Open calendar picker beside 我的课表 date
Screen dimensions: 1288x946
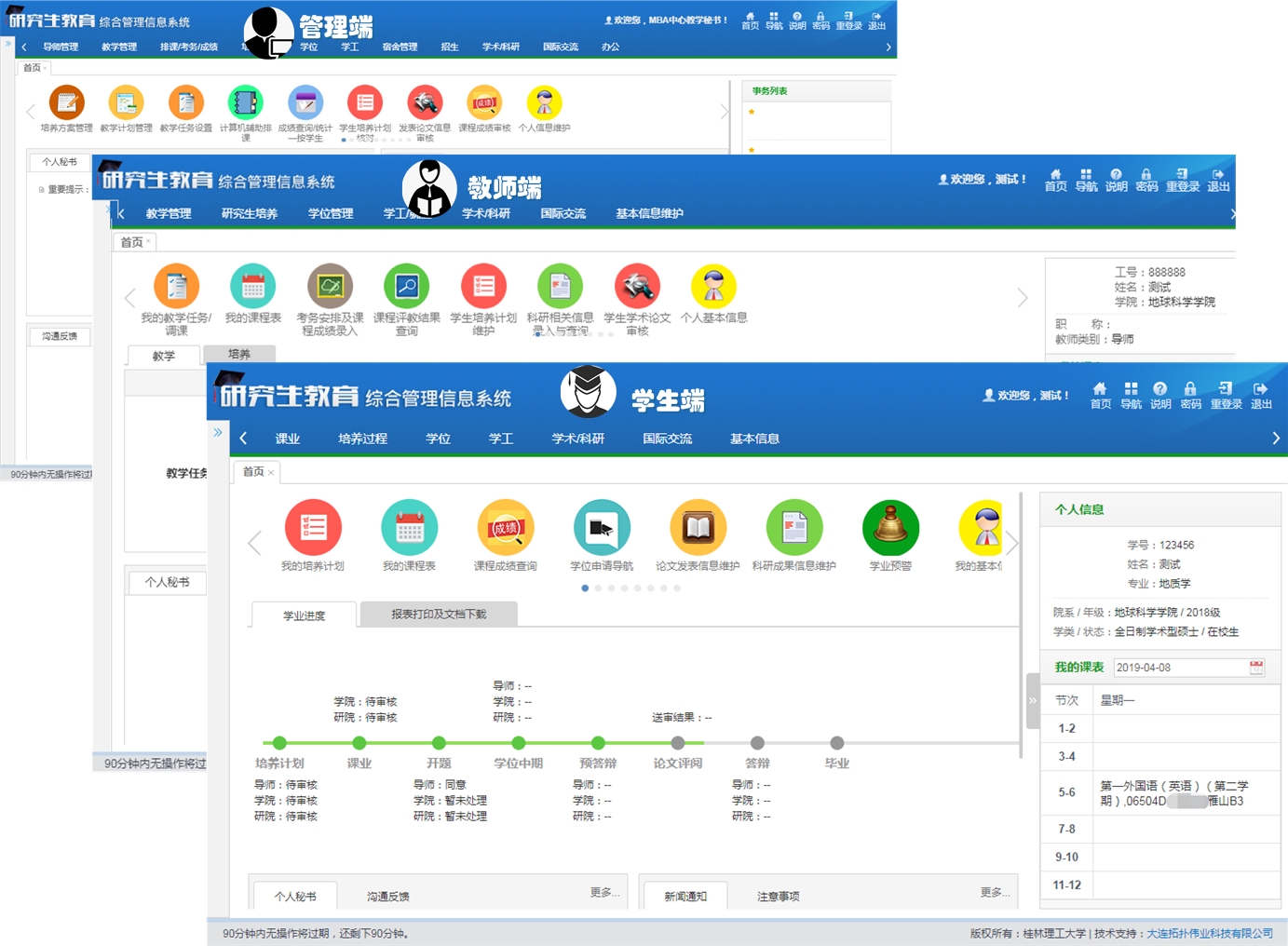[x=1256, y=668]
